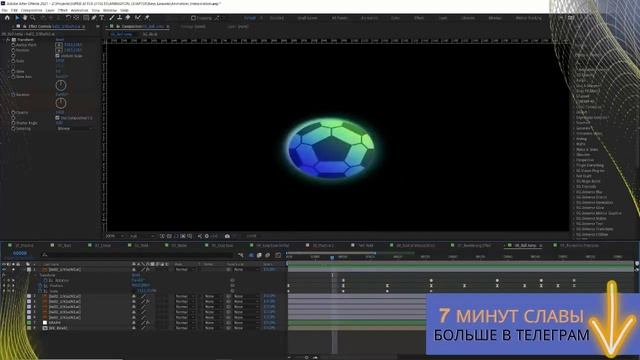Click the Position stopwatch in Effect Controls
Viewport: 640px width, 360px height.
13,50
